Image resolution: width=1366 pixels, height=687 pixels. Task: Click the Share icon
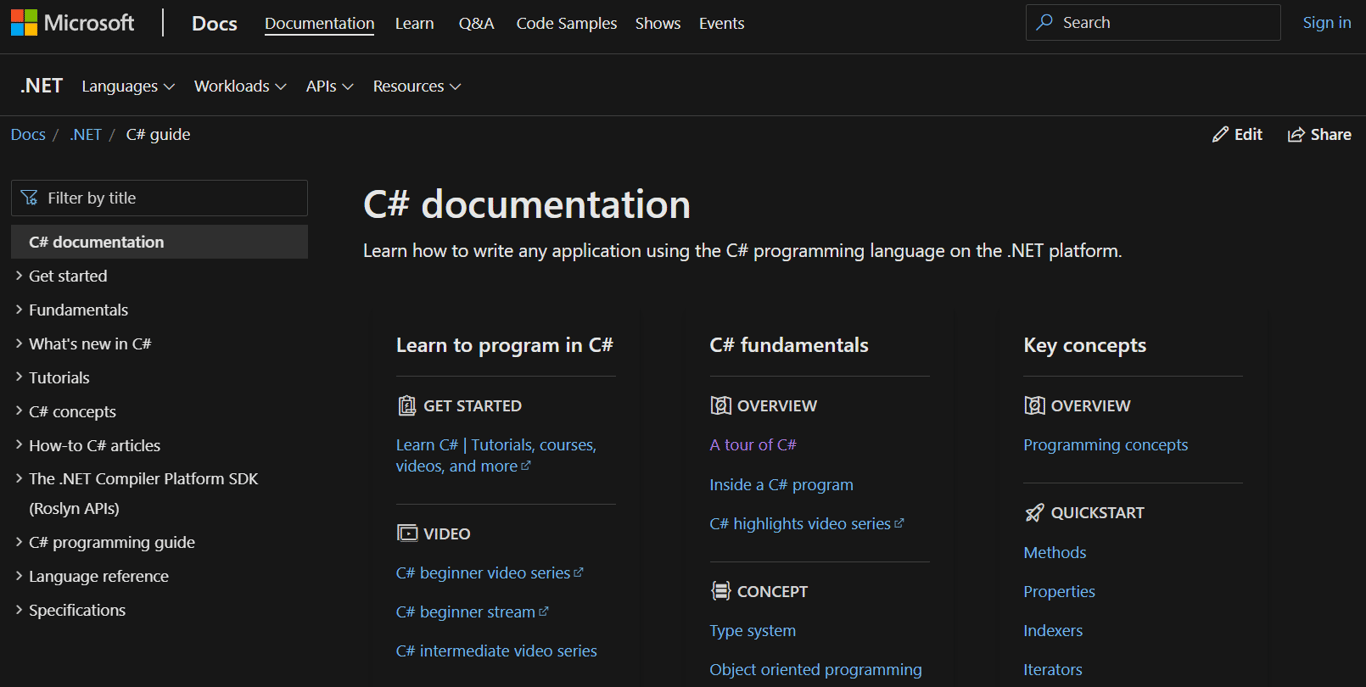1294,133
